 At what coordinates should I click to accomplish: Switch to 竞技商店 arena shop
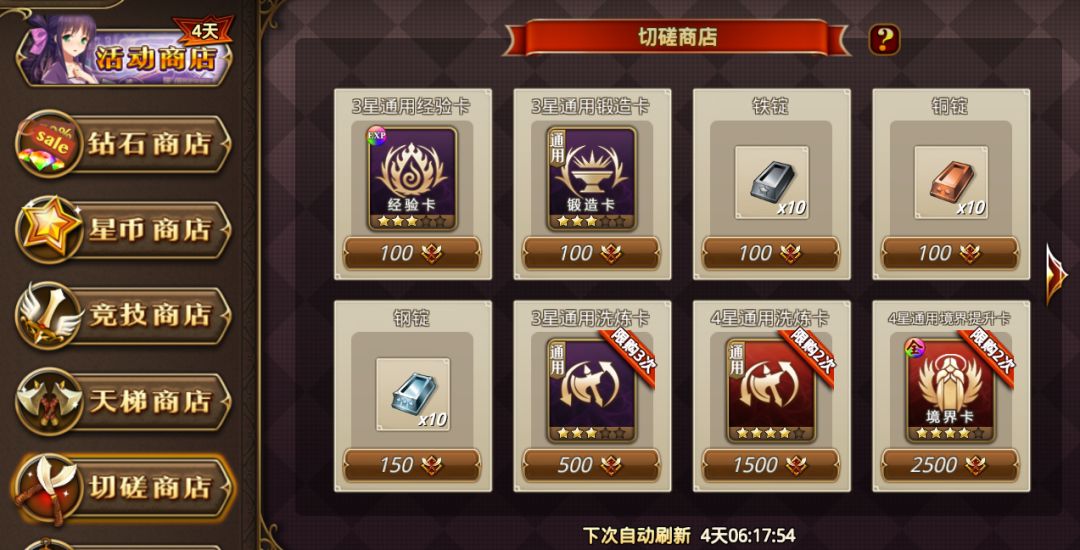coord(123,315)
